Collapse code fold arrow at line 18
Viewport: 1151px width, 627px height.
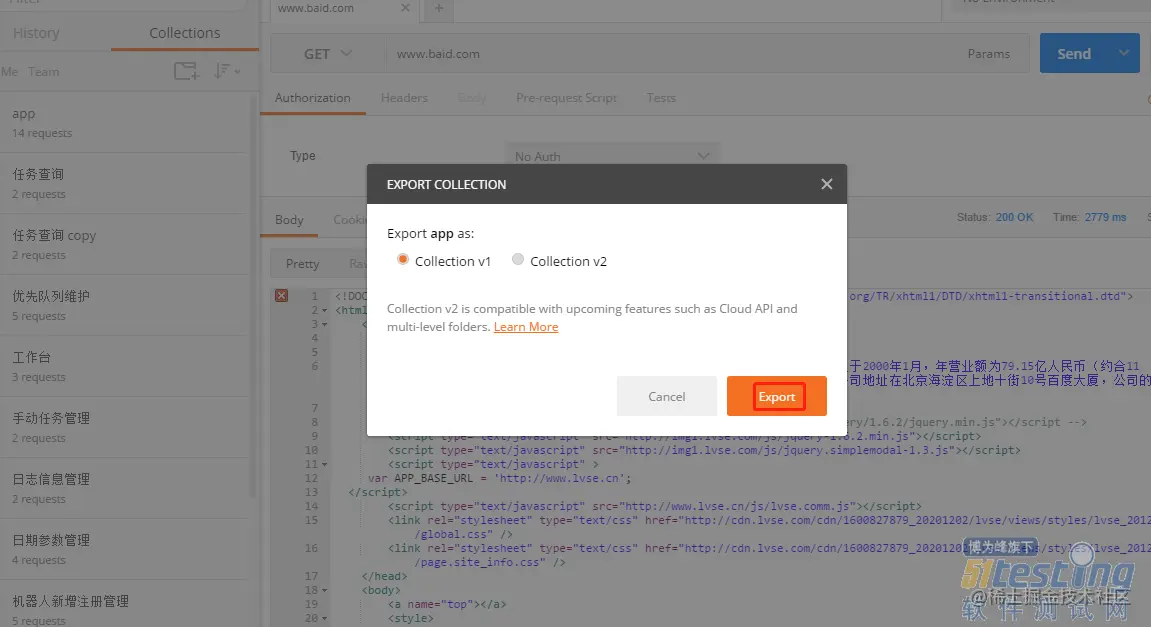[324, 590]
